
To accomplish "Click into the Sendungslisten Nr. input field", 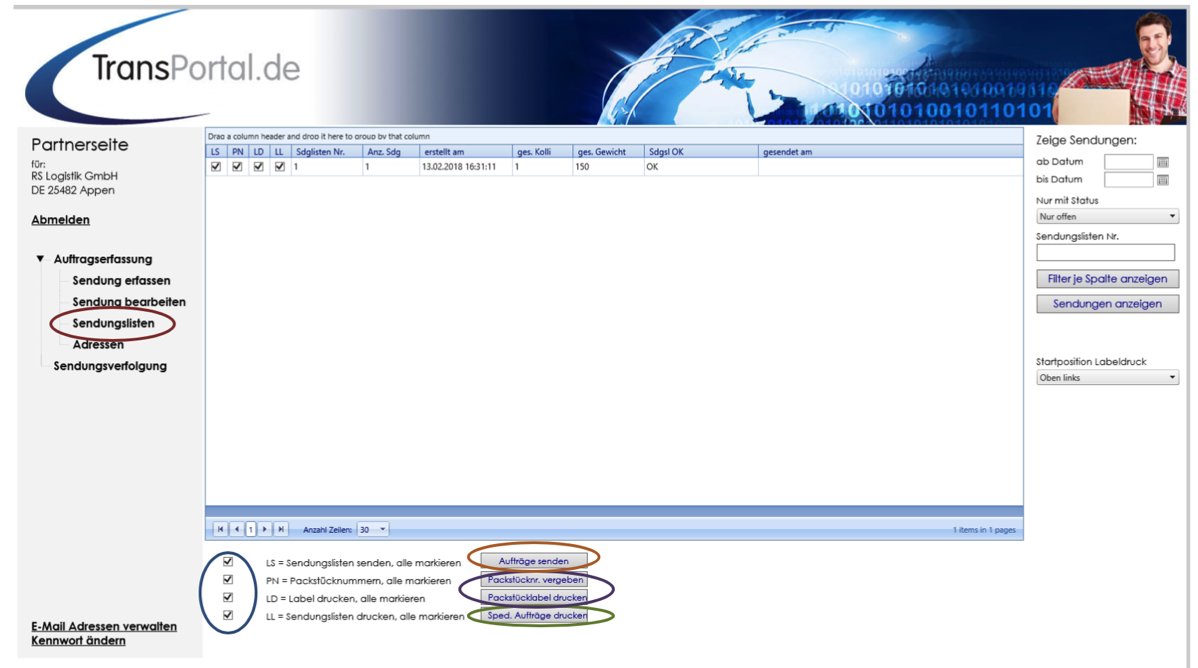I will (x=1105, y=253).
